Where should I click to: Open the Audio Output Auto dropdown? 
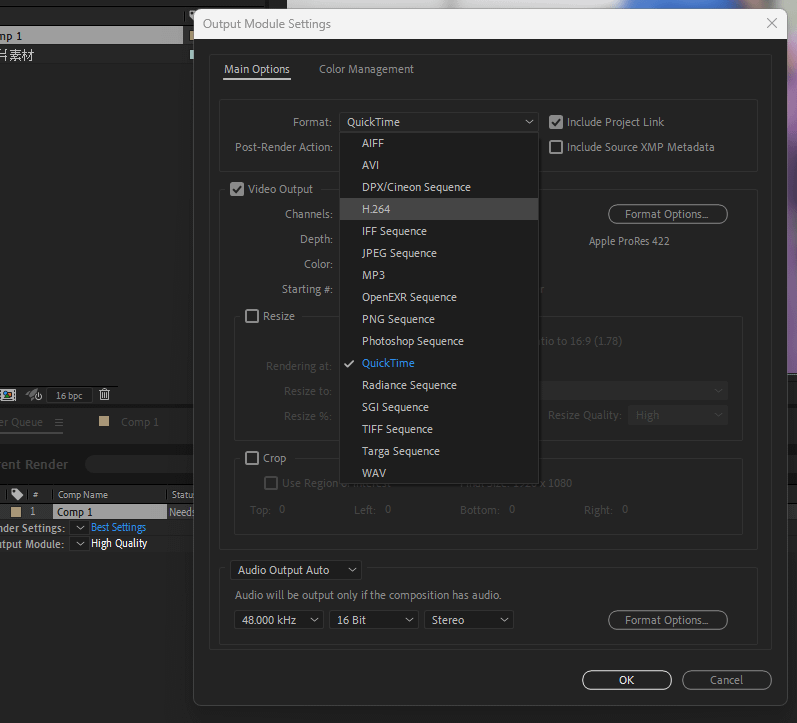point(295,570)
